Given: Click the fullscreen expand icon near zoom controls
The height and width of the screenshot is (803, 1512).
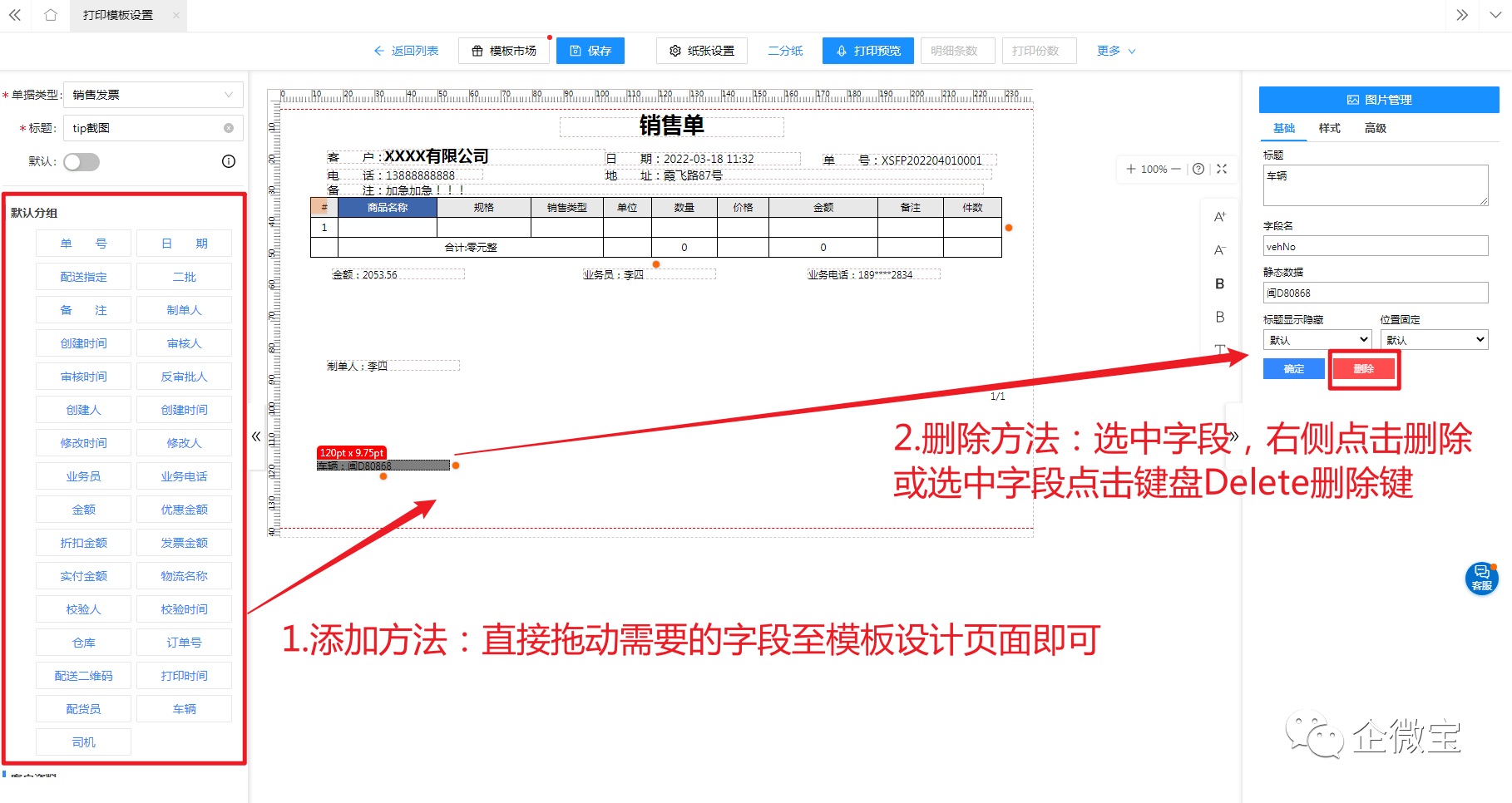Looking at the screenshot, I should click(x=1221, y=169).
